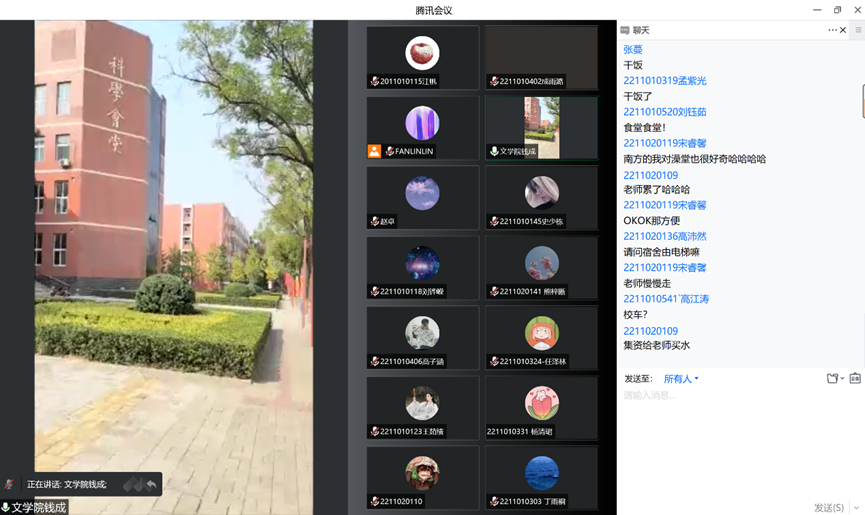Click sender name 2211010319孟紫光 in chat
This screenshot has height=515, width=865.
click(665, 81)
